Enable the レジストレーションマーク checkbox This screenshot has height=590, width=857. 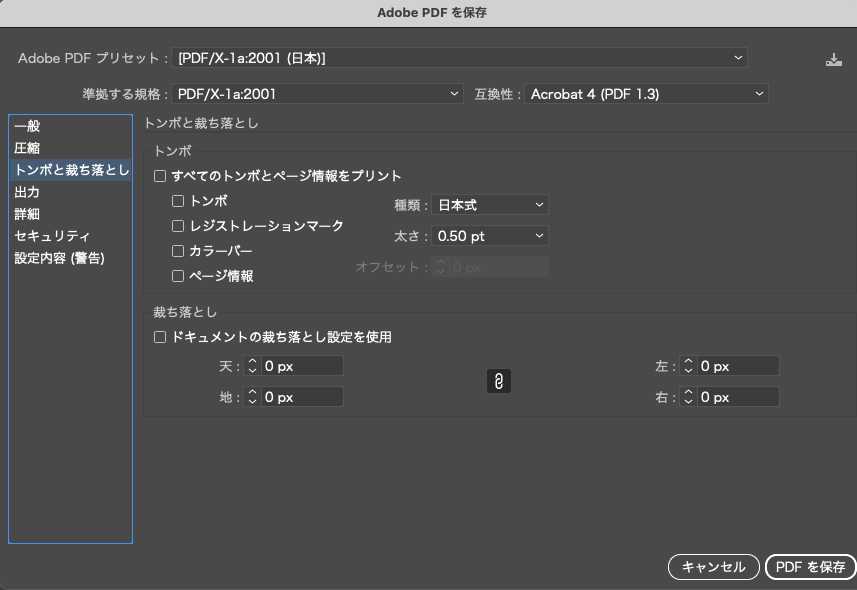tap(178, 226)
